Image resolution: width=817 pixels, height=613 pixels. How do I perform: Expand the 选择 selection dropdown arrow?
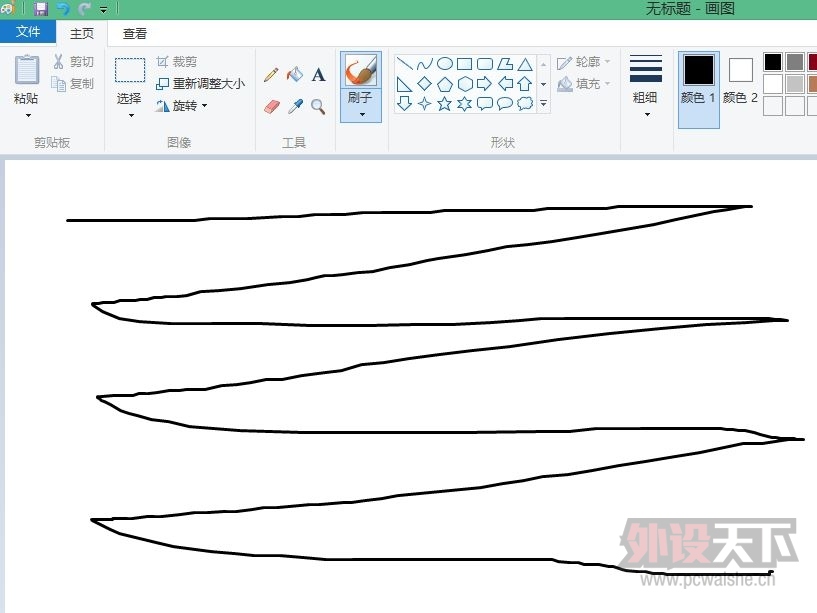(131, 115)
